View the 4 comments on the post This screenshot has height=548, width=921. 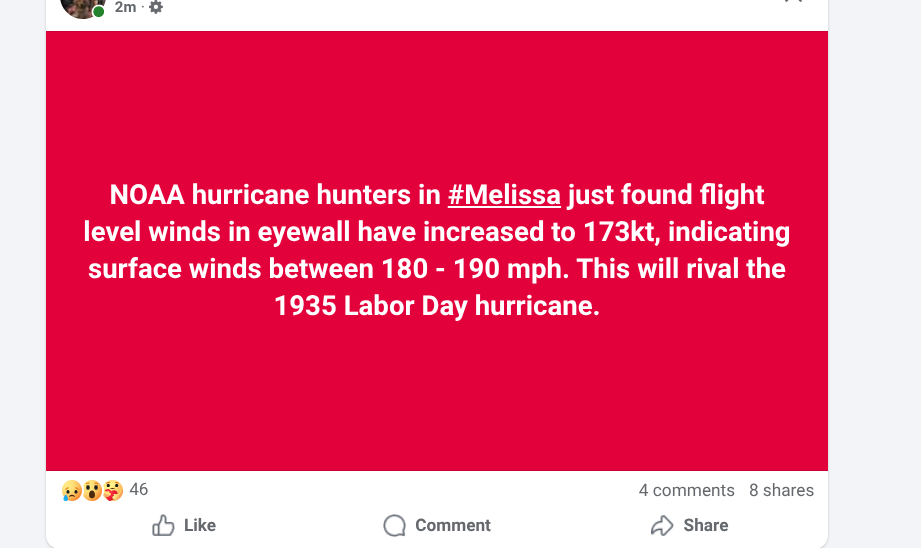click(686, 490)
